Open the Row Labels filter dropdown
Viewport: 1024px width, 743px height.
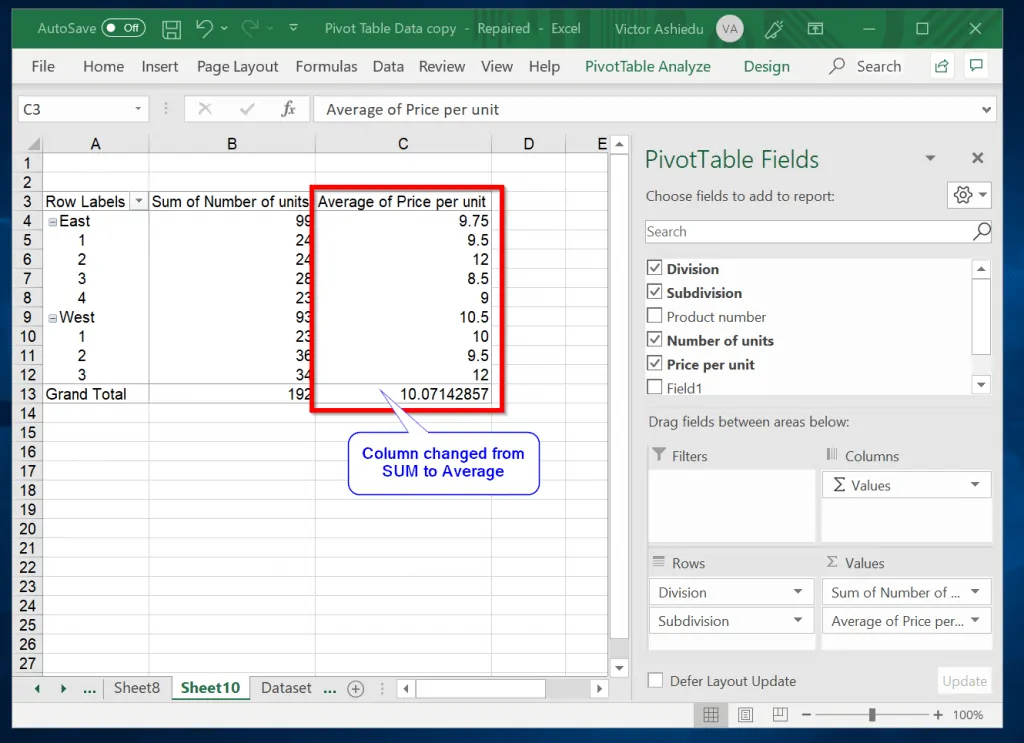coord(138,202)
